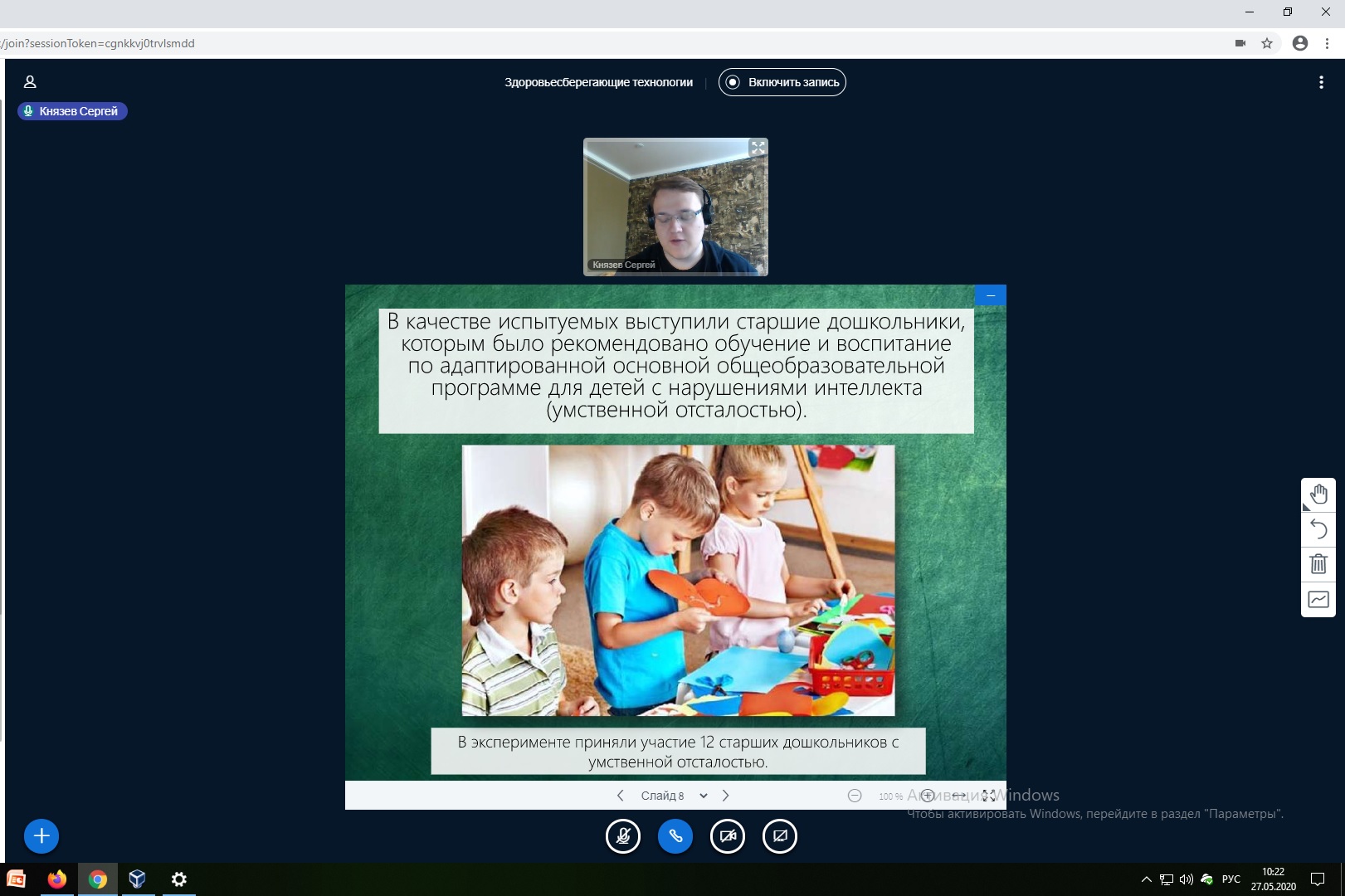Hide the presentation with minimize button
The width and height of the screenshot is (1345, 896).
click(x=991, y=295)
